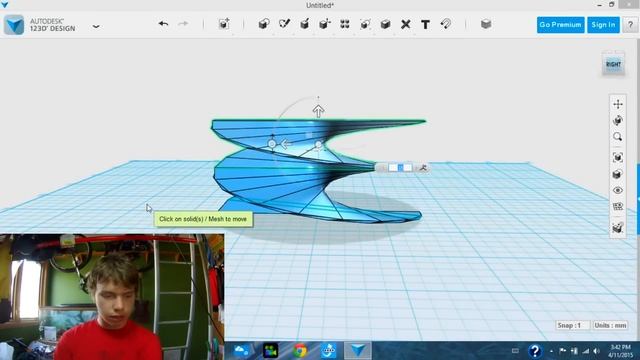The image size is (640, 360).
Task: Click the Sign In button
Action: (x=603, y=25)
